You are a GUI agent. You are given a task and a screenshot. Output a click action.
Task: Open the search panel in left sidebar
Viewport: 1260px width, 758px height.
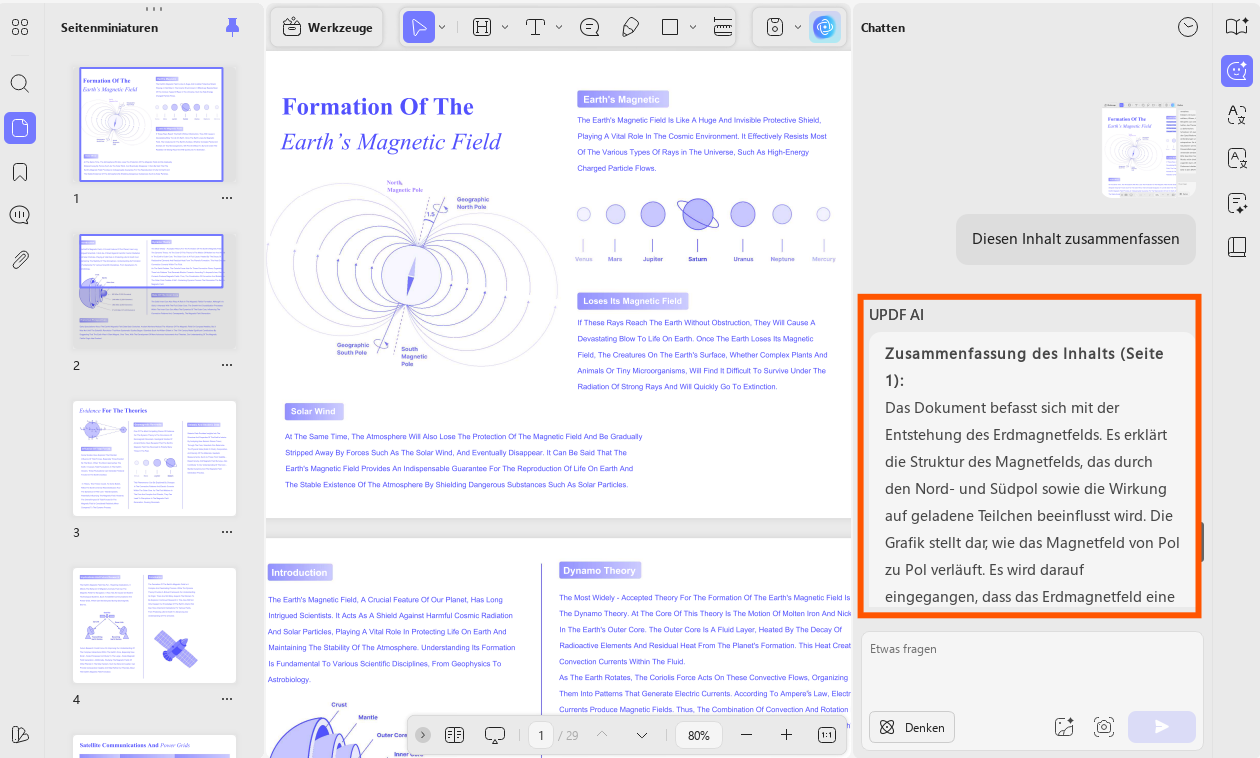20,83
